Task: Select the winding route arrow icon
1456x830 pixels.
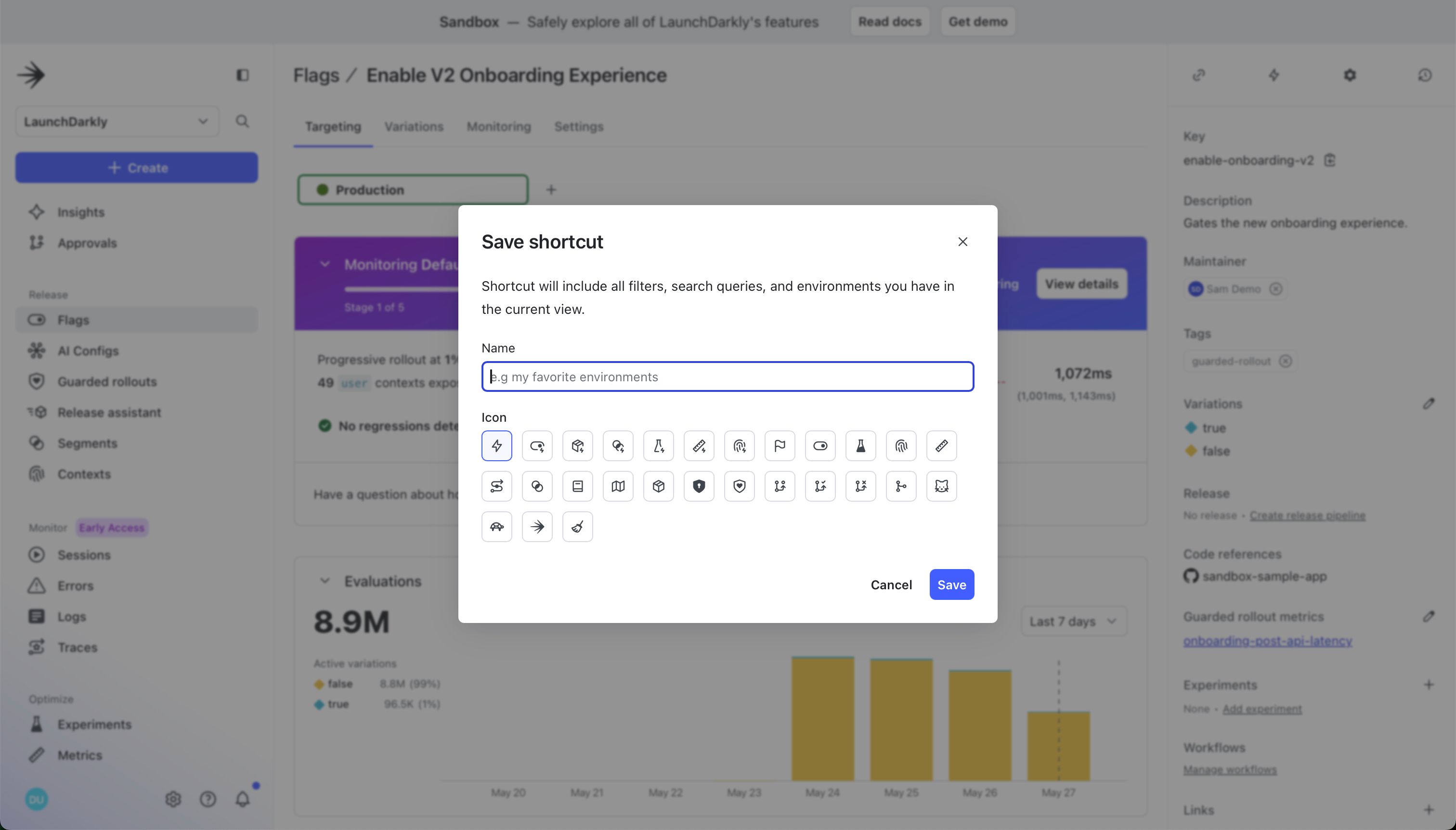Action: click(x=496, y=486)
